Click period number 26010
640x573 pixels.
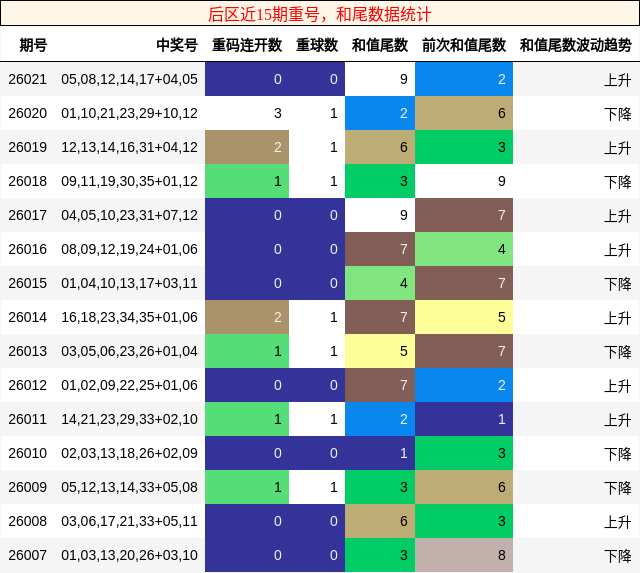[28, 453]
